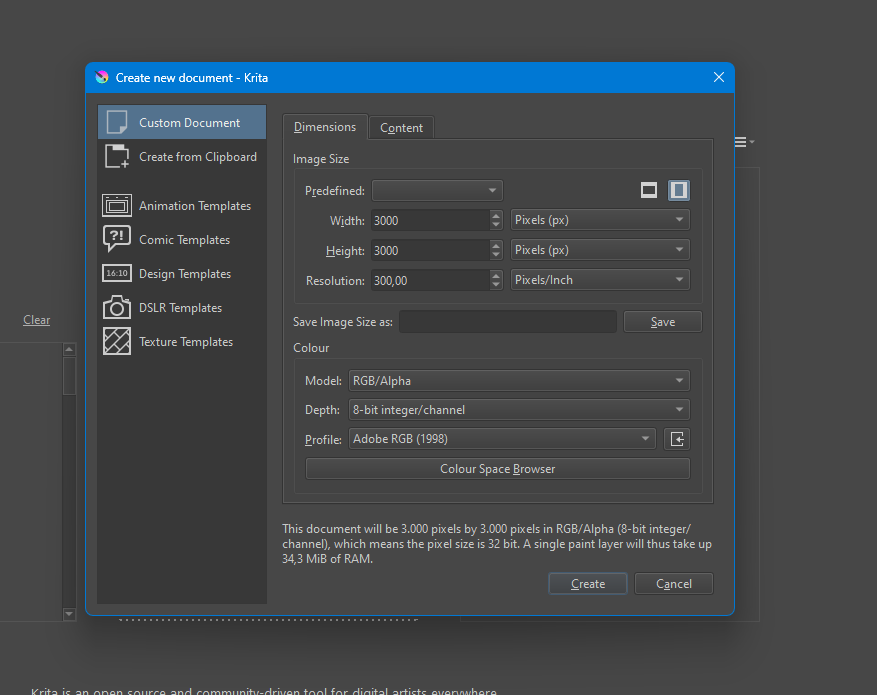Click the import colour profile icon

677,439
